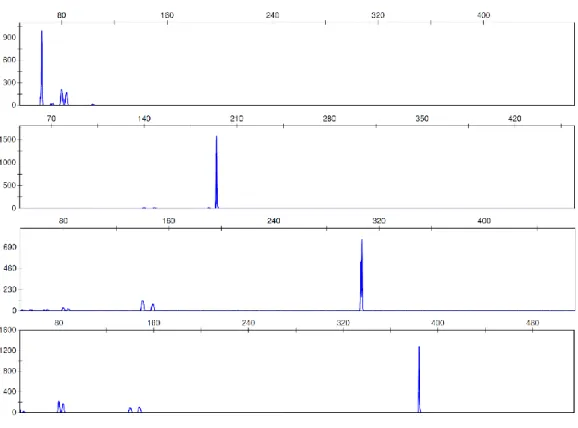Select the y-axis label "460" in the third panel
This screenshot has width=578, height=428.
pos(10,268)
